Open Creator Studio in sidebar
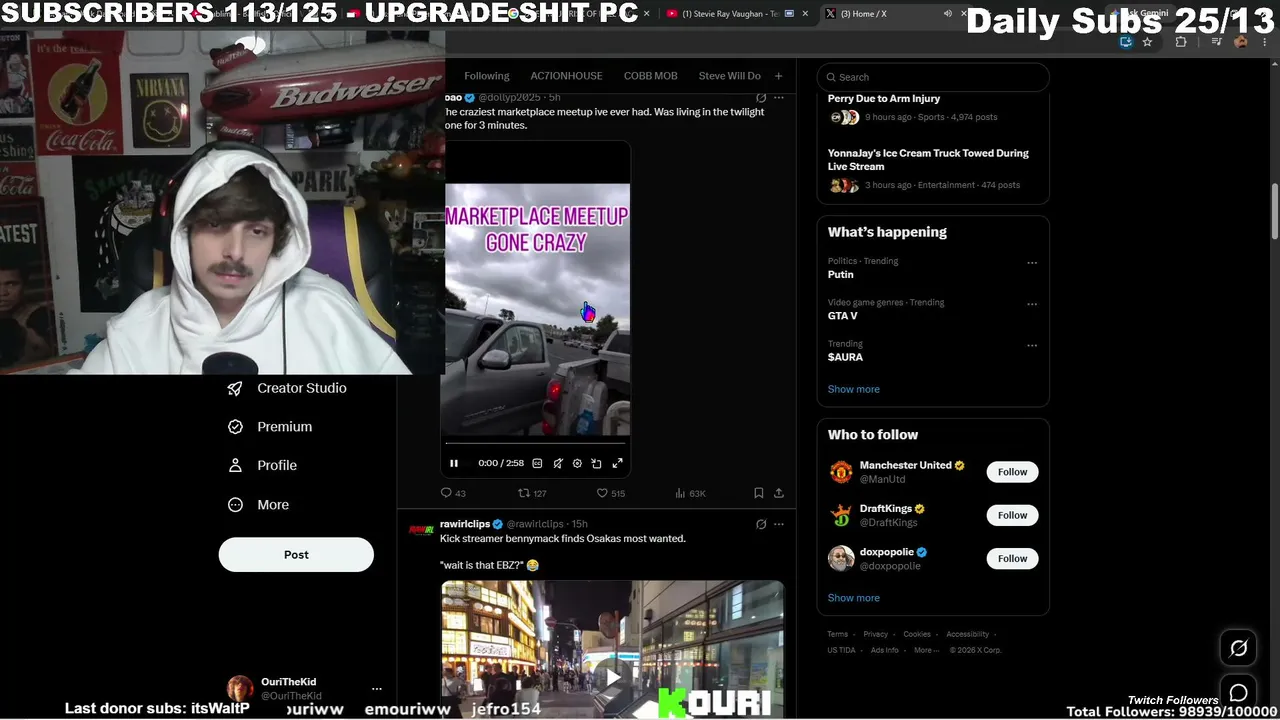1280x720 pixels. tap(287, 388)
